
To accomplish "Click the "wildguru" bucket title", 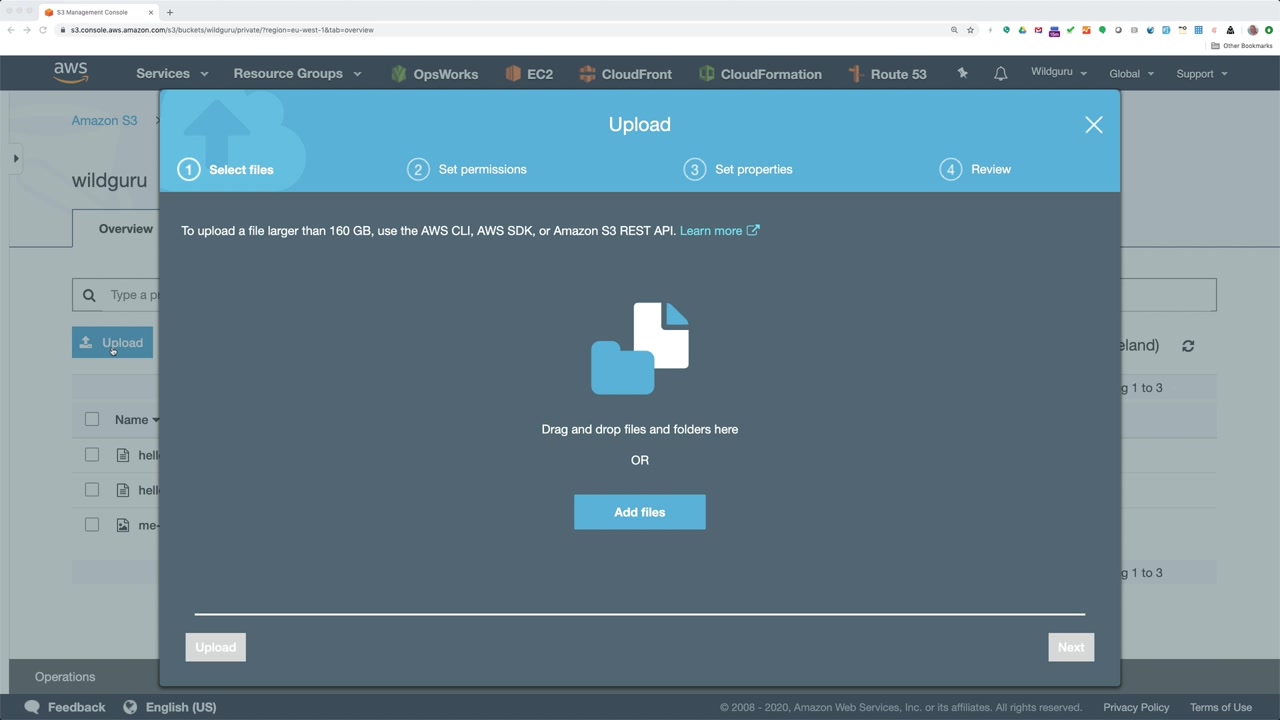I will 109,181.
